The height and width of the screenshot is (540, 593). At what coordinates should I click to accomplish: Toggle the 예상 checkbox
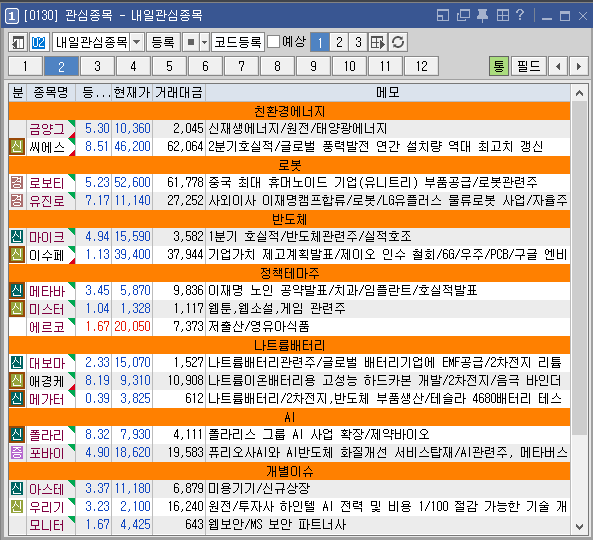(x=273, y=42)
